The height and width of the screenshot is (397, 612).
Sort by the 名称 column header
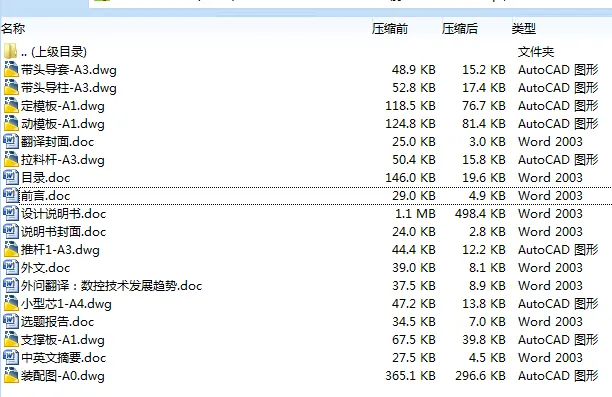[x=13, y=28]
